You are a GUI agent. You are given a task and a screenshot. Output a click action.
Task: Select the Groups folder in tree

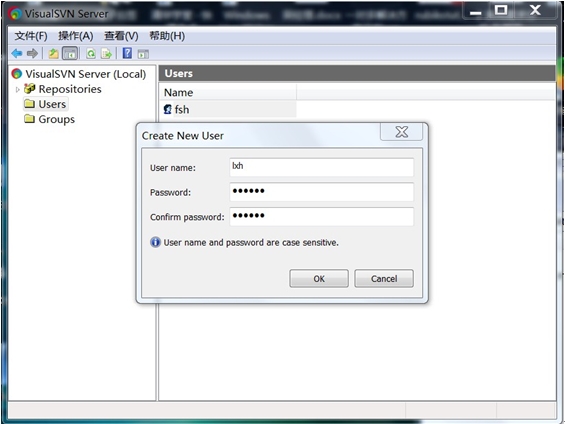(x=50, y=119)
